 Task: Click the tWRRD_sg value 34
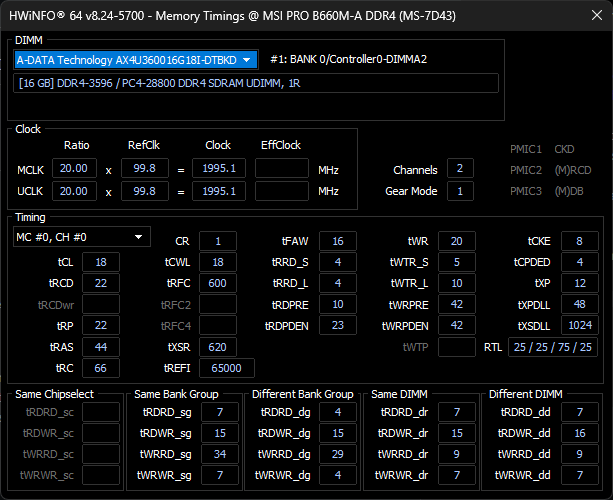tap(220, 454)
